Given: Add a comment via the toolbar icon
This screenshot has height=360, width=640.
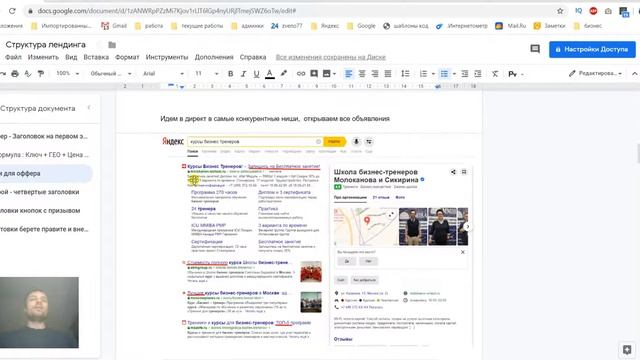Looking at the screenshot, I should click(314, 74).
